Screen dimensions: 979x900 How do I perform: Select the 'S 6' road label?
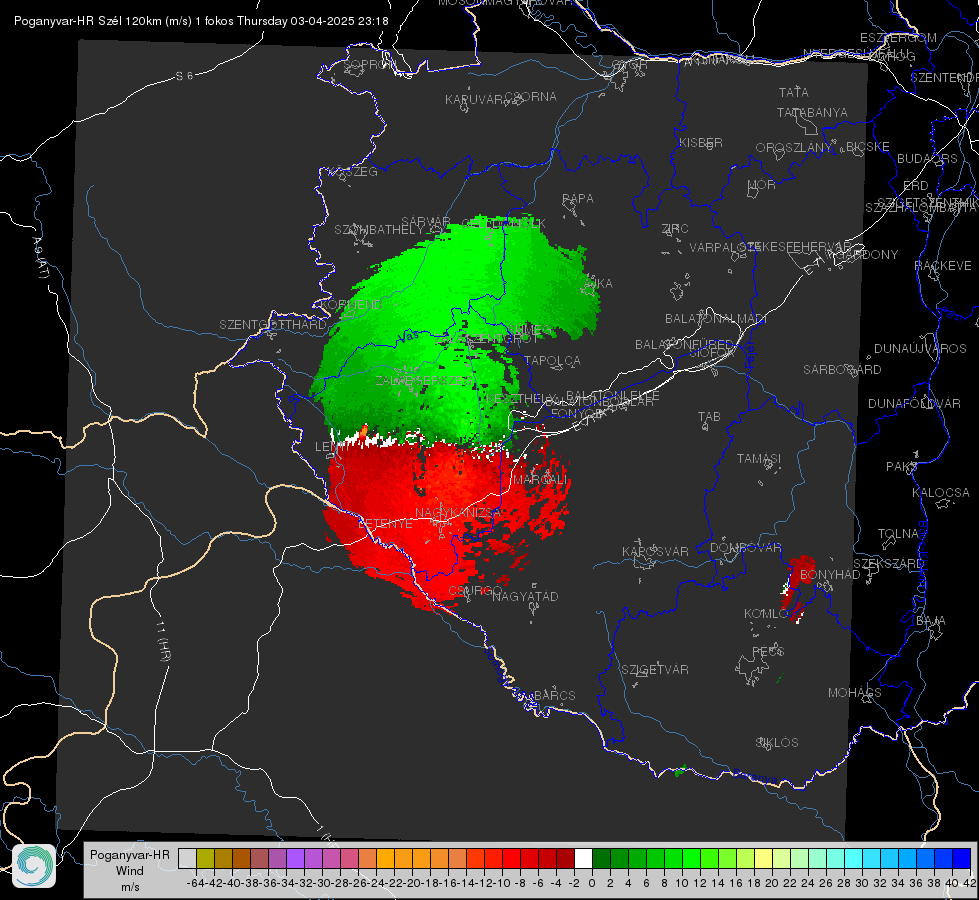tap(184, 76)
